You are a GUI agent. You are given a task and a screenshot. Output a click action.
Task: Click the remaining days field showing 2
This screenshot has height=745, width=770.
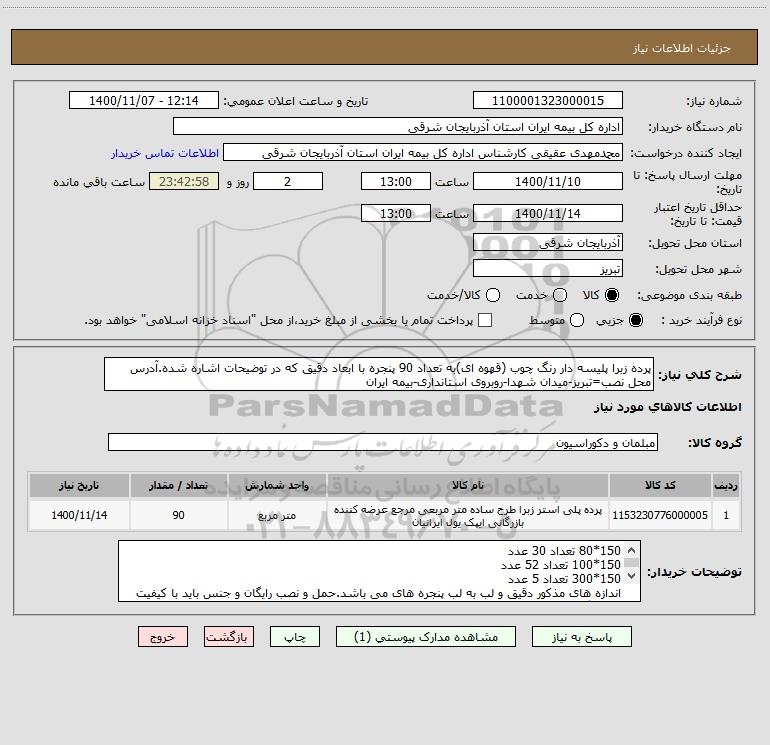288,181
